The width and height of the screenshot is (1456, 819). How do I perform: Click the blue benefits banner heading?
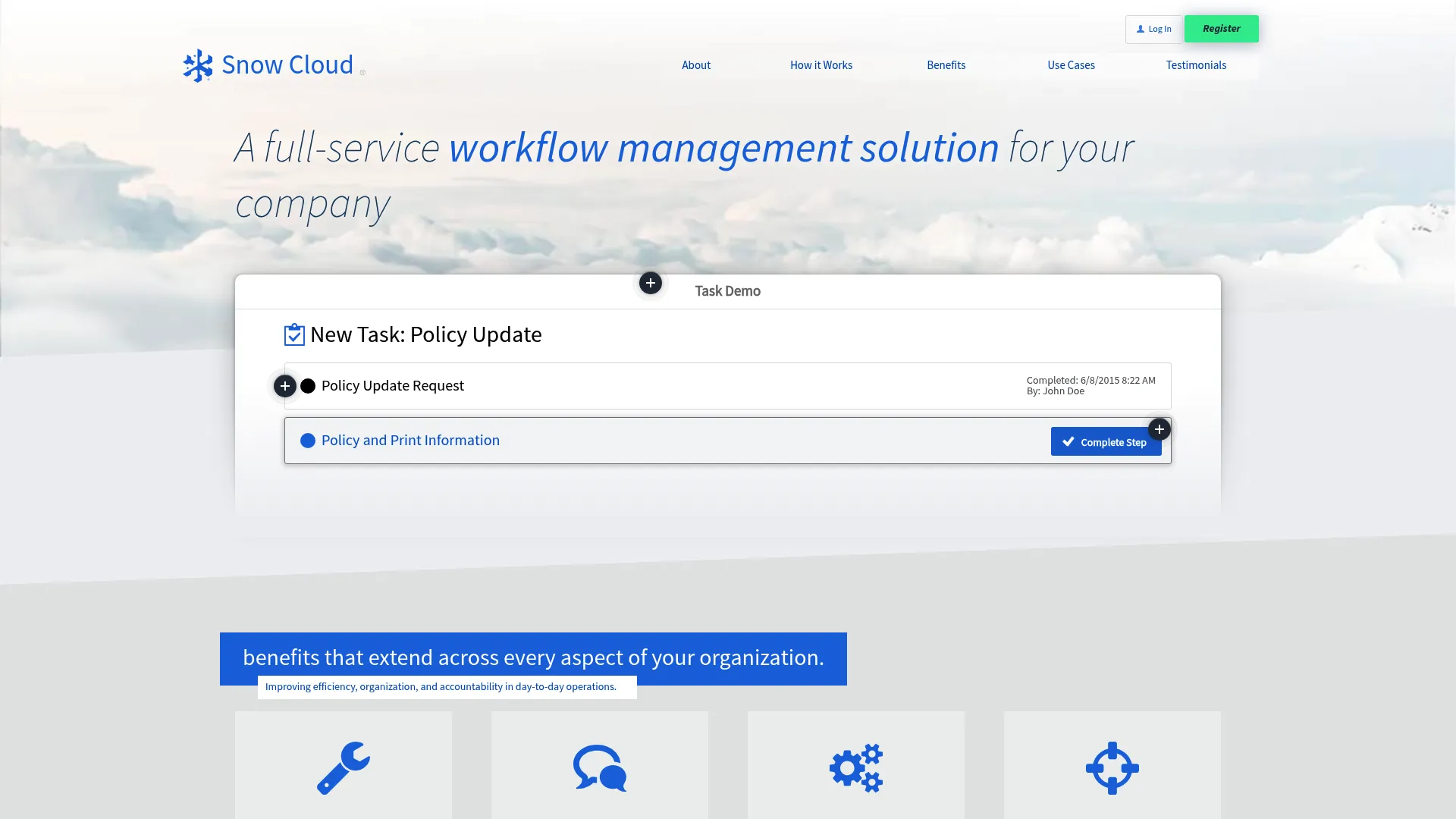533,657
